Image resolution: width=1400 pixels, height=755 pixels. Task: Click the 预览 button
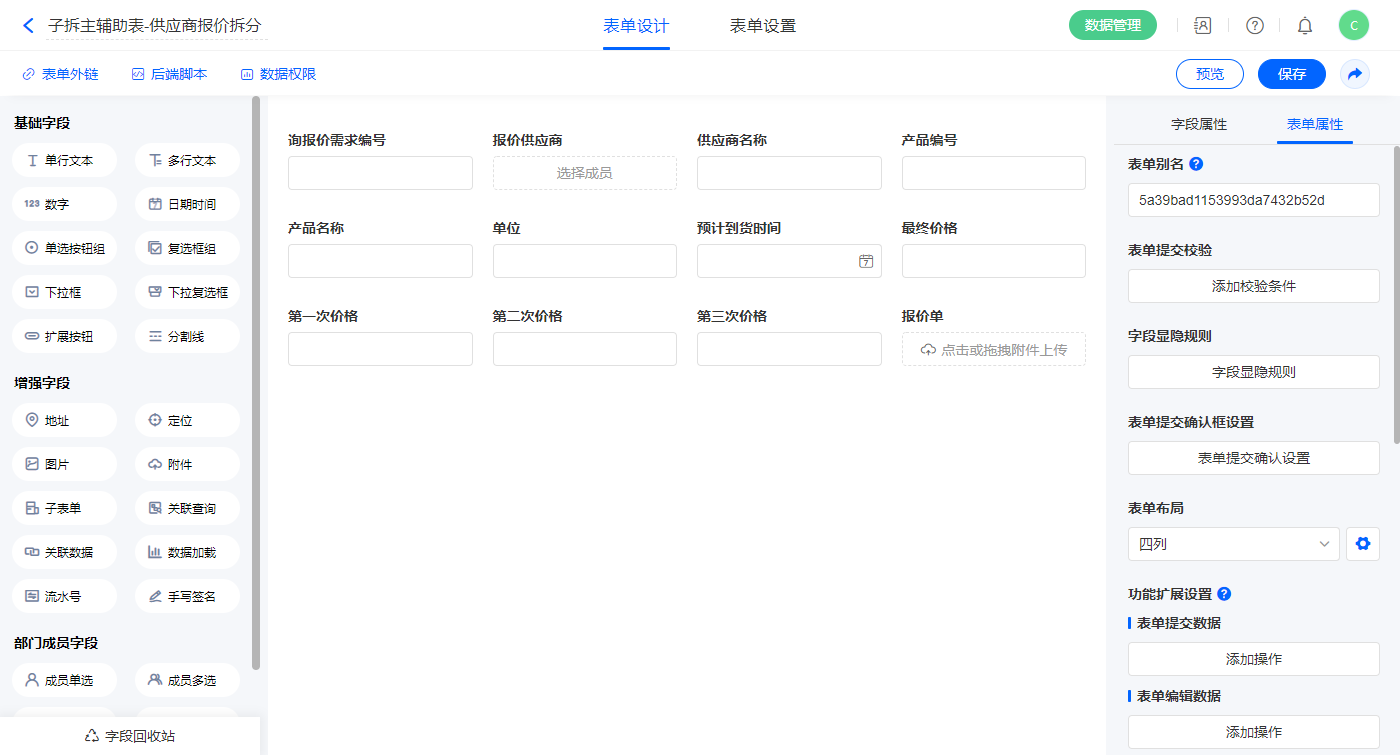click(x=1209, y=74)
